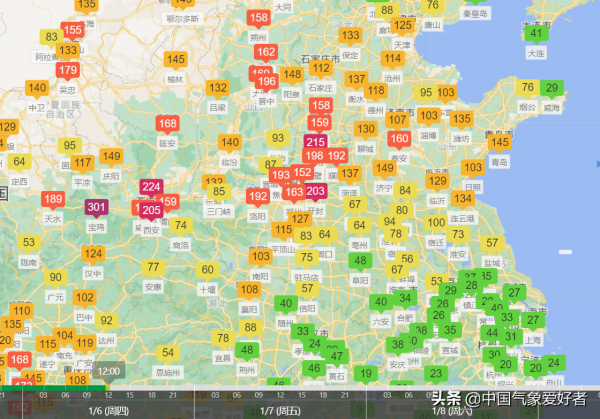600x419 pixels.
Task: Select the 130 marker above 聊城
Action: (x=366, y=129)
